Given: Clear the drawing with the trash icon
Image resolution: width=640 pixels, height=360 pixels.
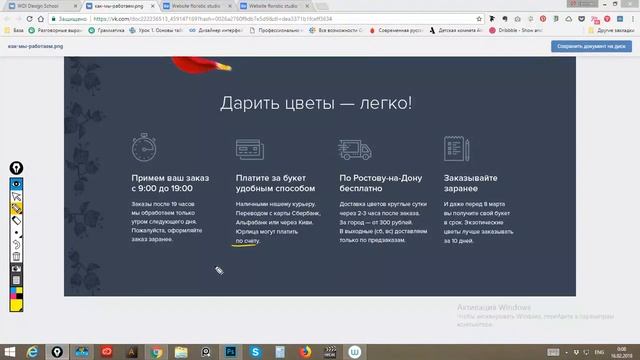Looking at the screenshot, I should point(16,256).
